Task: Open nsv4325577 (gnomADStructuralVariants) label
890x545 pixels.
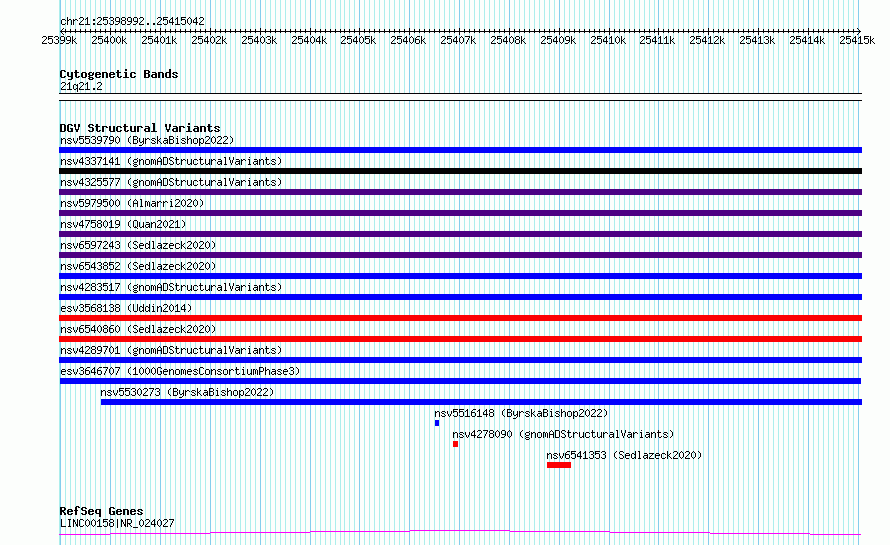Action: [171, 182]
